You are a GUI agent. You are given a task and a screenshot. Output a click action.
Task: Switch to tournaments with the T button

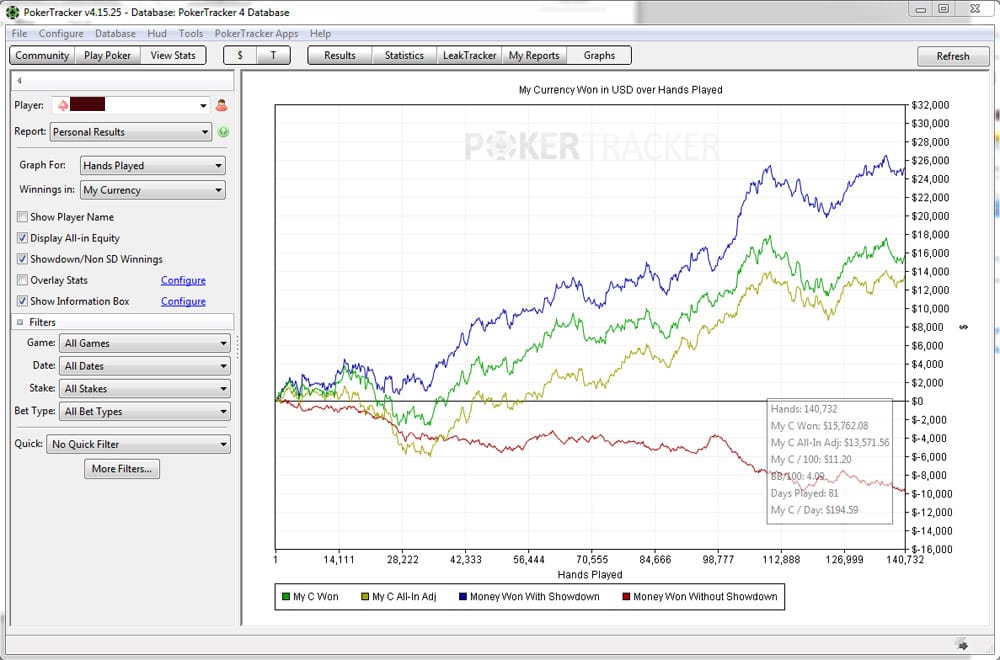click(x=274, y=55)
